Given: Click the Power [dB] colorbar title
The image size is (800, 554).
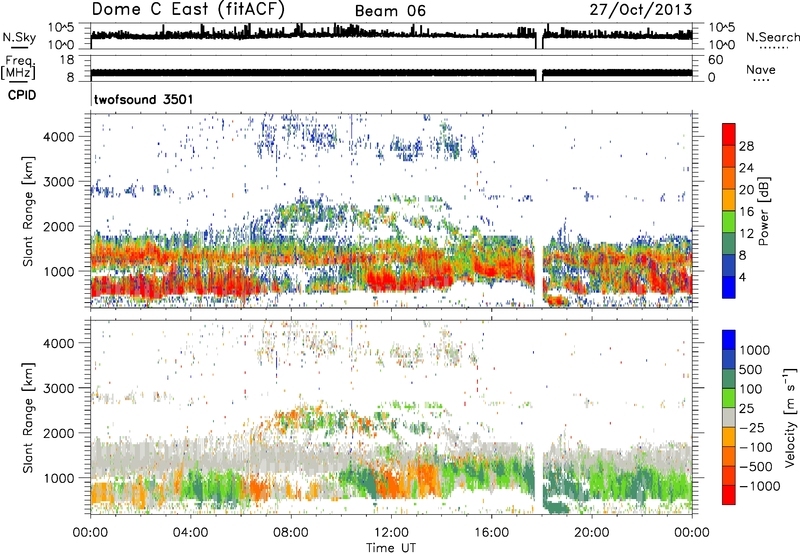Looking at the screenshot, I should [x=764, y=211].
